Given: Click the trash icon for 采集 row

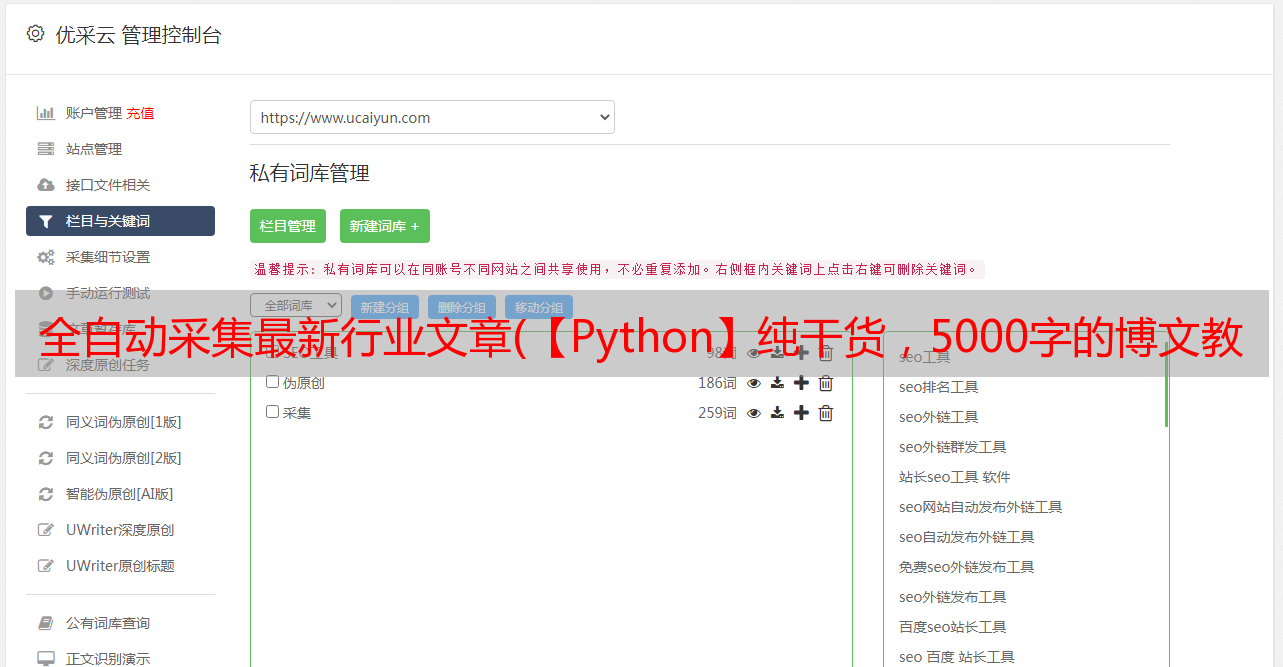Looking at the screenshot, I should [x=826, y=413].
